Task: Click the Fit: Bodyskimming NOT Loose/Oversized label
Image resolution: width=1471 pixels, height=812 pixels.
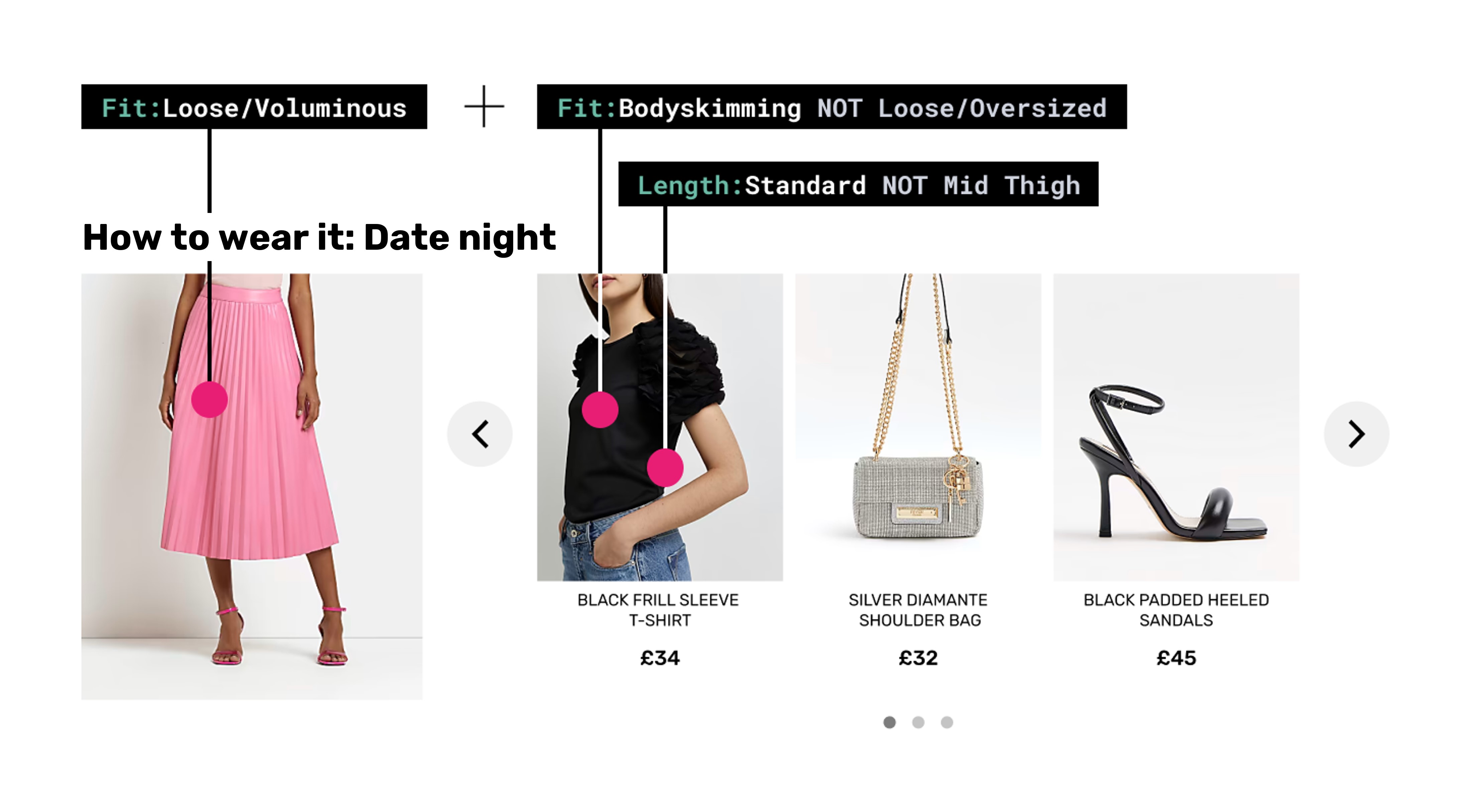Action: [x=832, y=107]
